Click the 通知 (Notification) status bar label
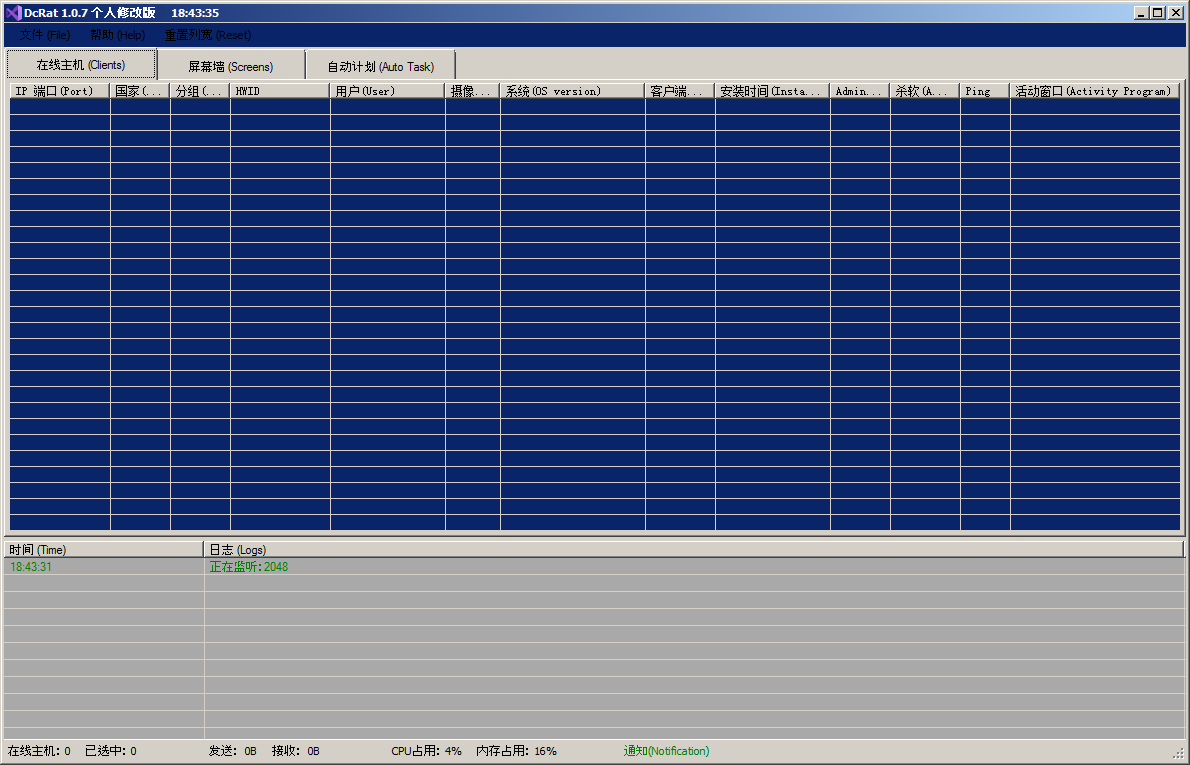This screenshot has height=765, width=1190. click(x=666, y=751)
